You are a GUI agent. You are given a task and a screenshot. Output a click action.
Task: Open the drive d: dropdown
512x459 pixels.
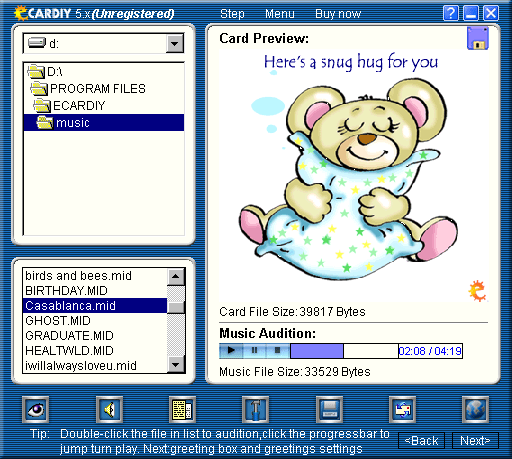point(175,43)
